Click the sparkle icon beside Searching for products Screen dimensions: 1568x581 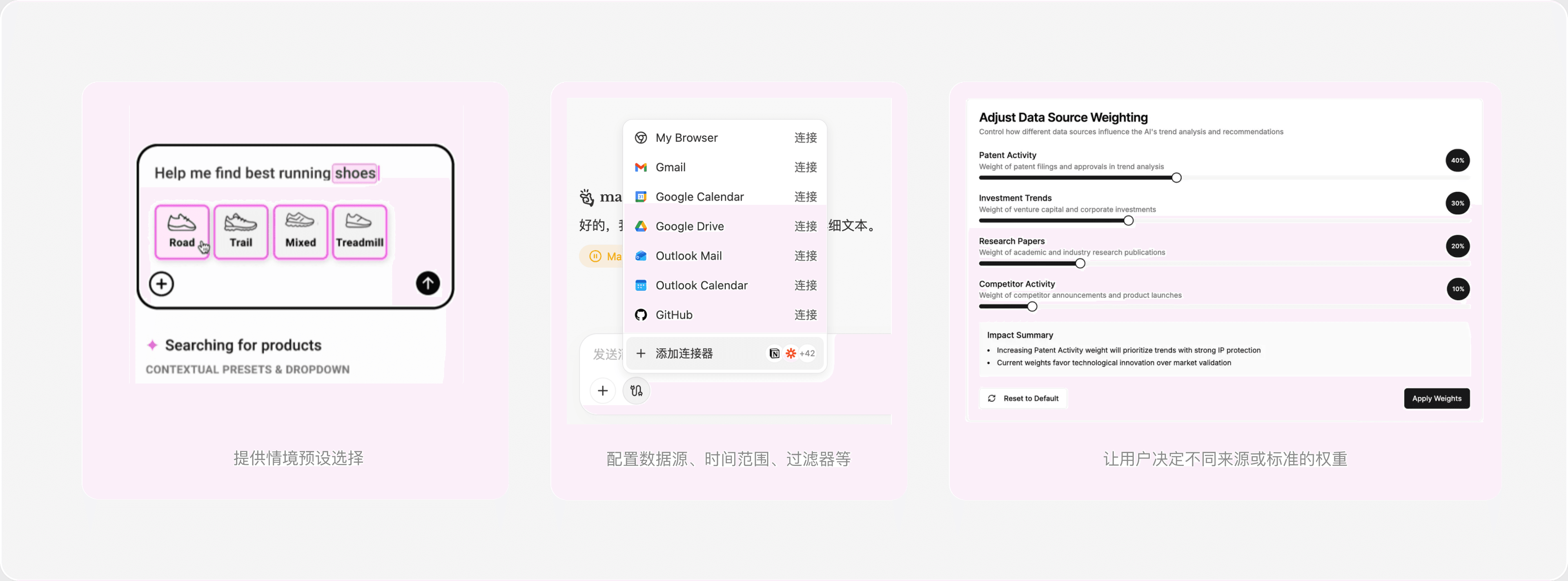click(152, 345)
